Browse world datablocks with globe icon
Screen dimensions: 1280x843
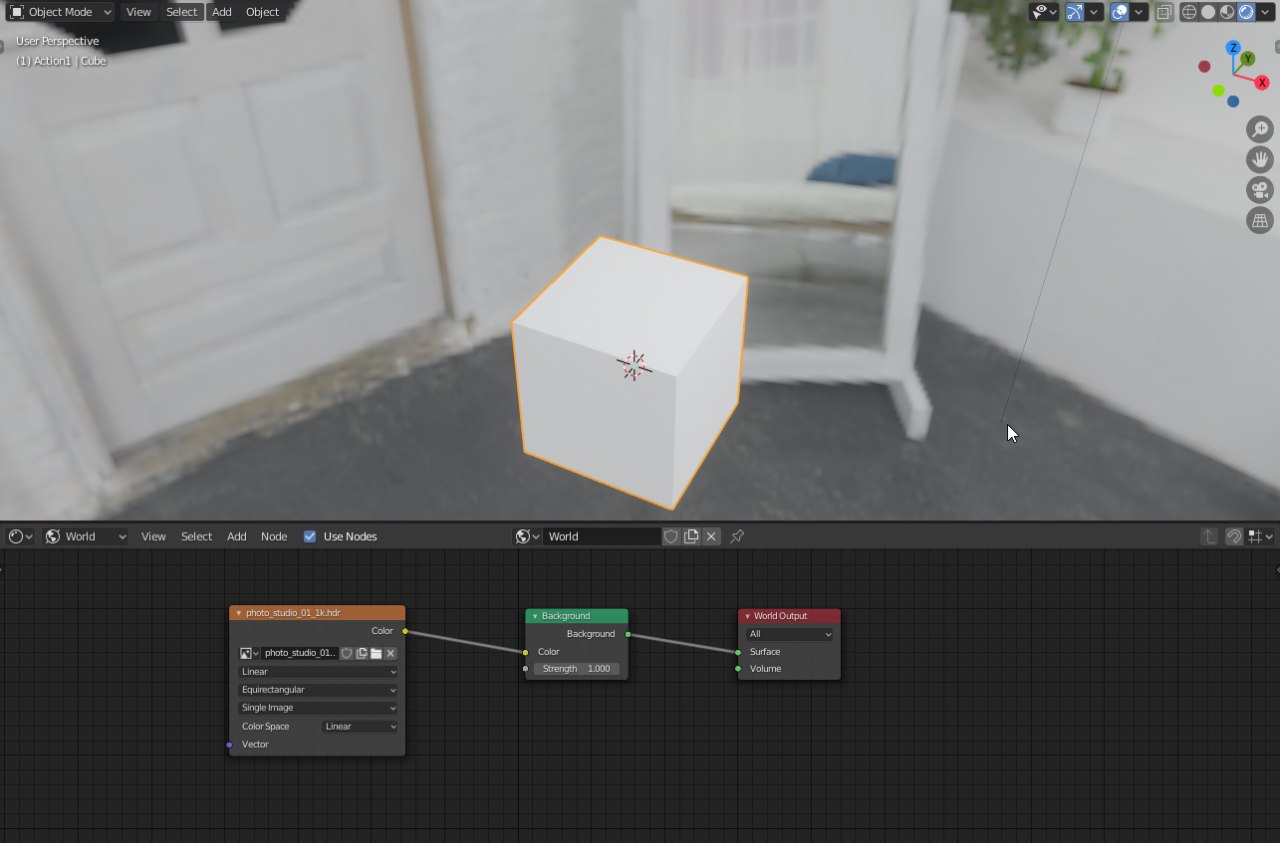pyautogui.click(x=527, y=536)
